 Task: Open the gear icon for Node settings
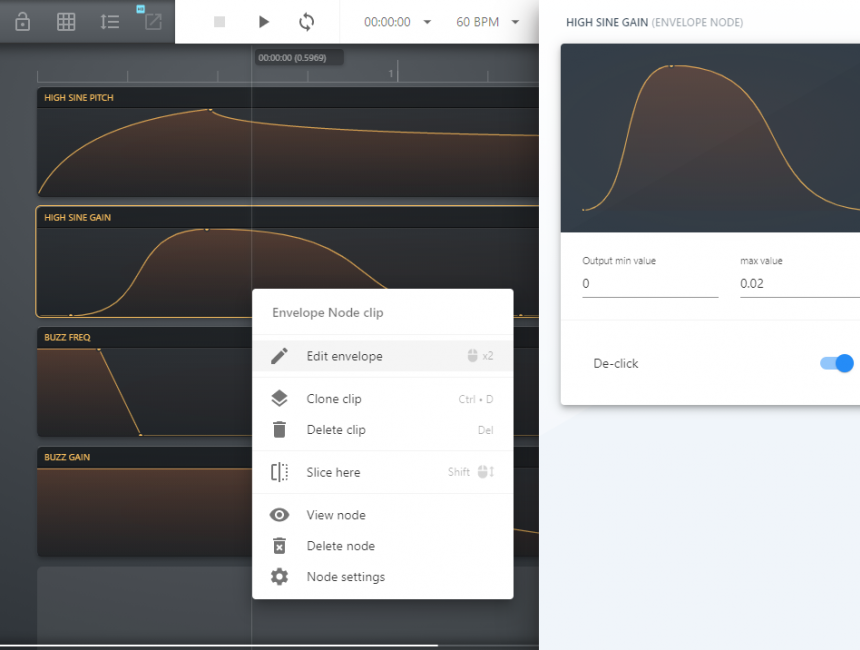[278, 577]
